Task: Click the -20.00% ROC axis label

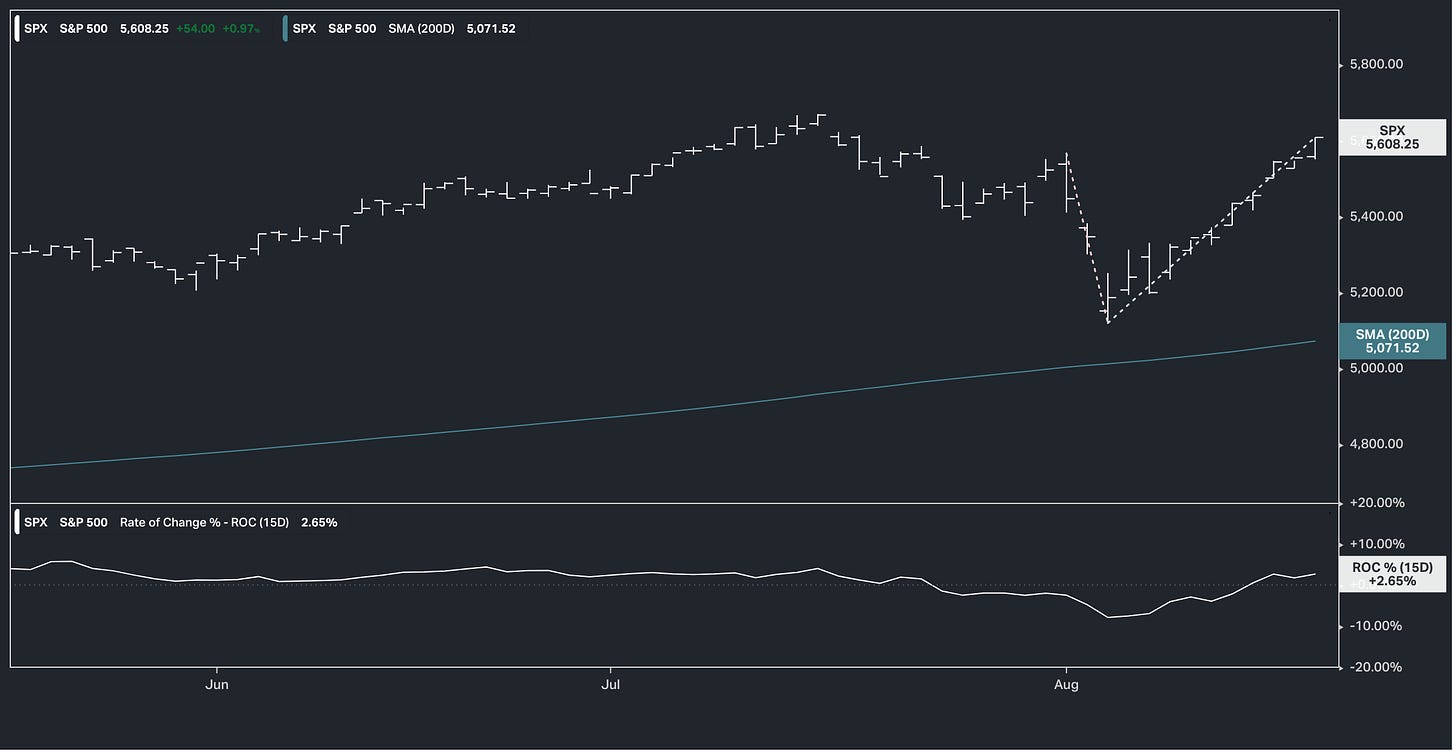Action: 1376,667
